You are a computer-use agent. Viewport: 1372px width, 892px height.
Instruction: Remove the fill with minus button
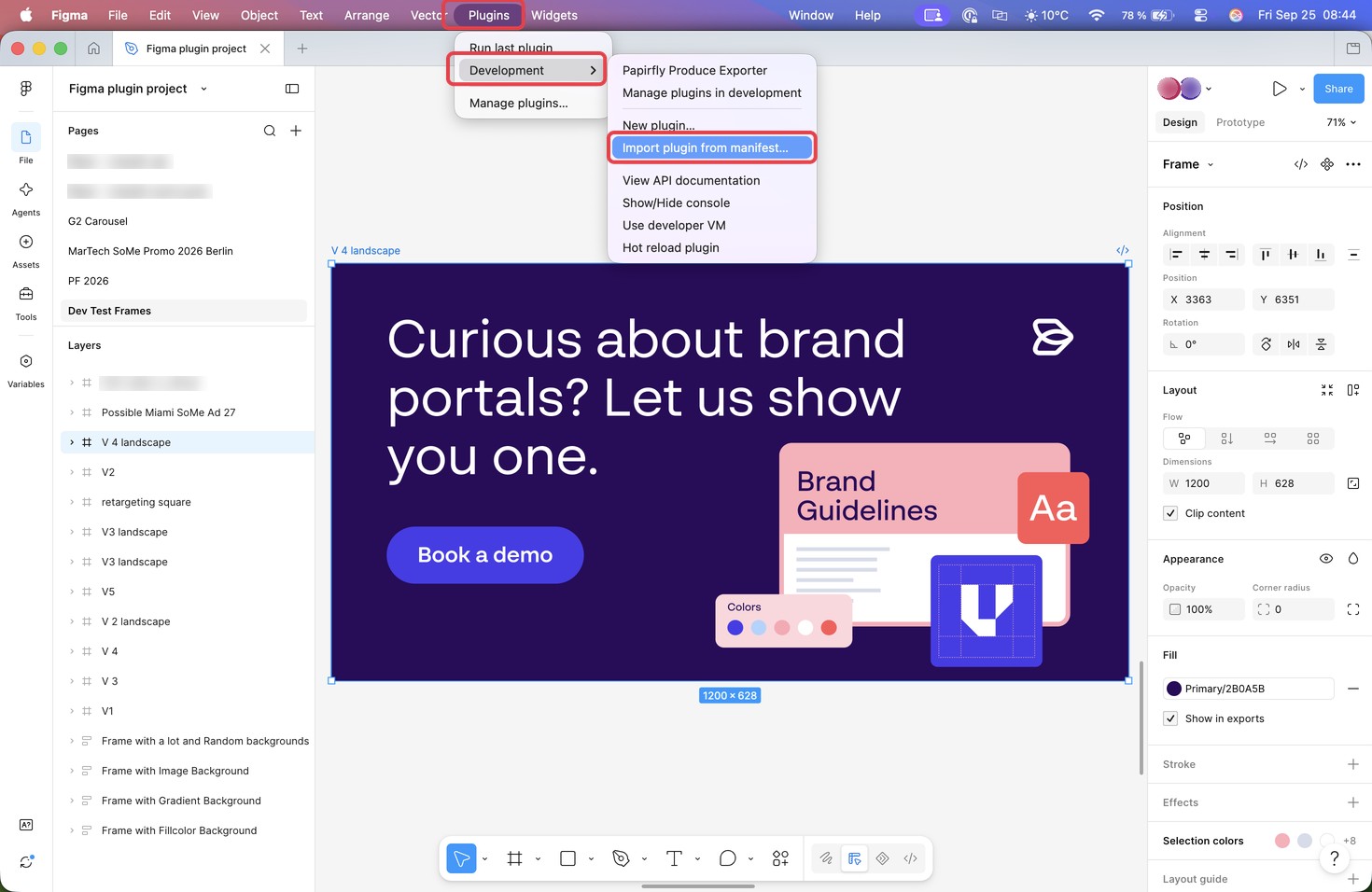1353,689
